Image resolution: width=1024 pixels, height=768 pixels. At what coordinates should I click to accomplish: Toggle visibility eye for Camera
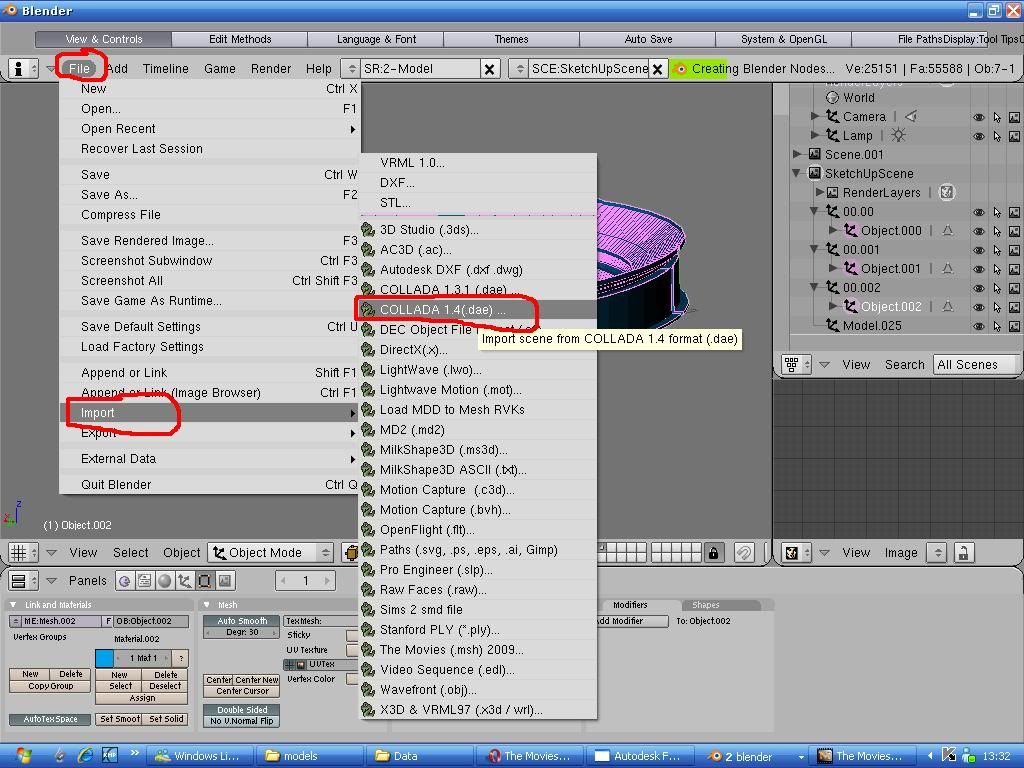tap(979, 118)
